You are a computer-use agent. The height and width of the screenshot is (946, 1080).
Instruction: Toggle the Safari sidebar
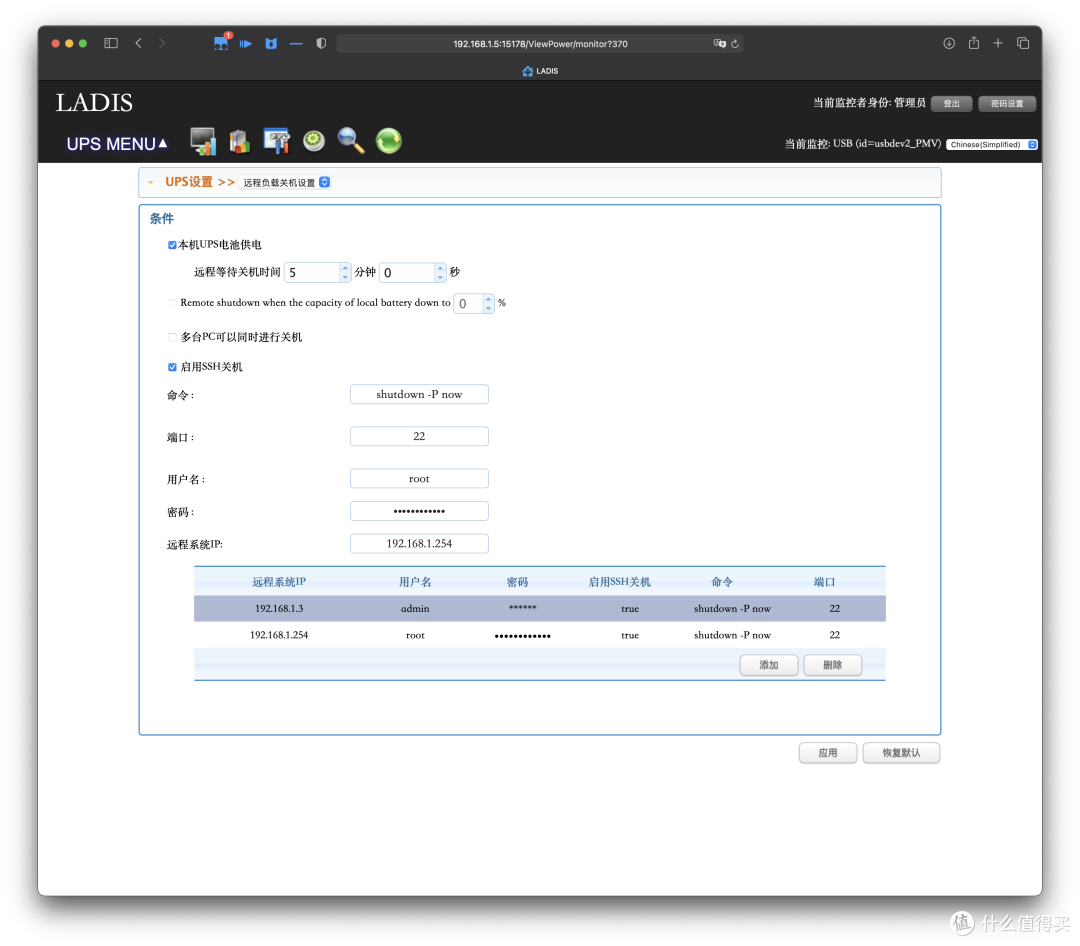tap(111, 43)
